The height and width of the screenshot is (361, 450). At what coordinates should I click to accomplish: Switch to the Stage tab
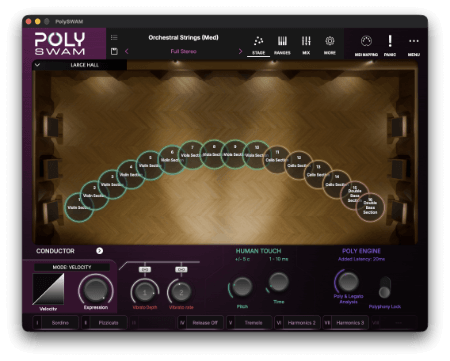point(258,45)
